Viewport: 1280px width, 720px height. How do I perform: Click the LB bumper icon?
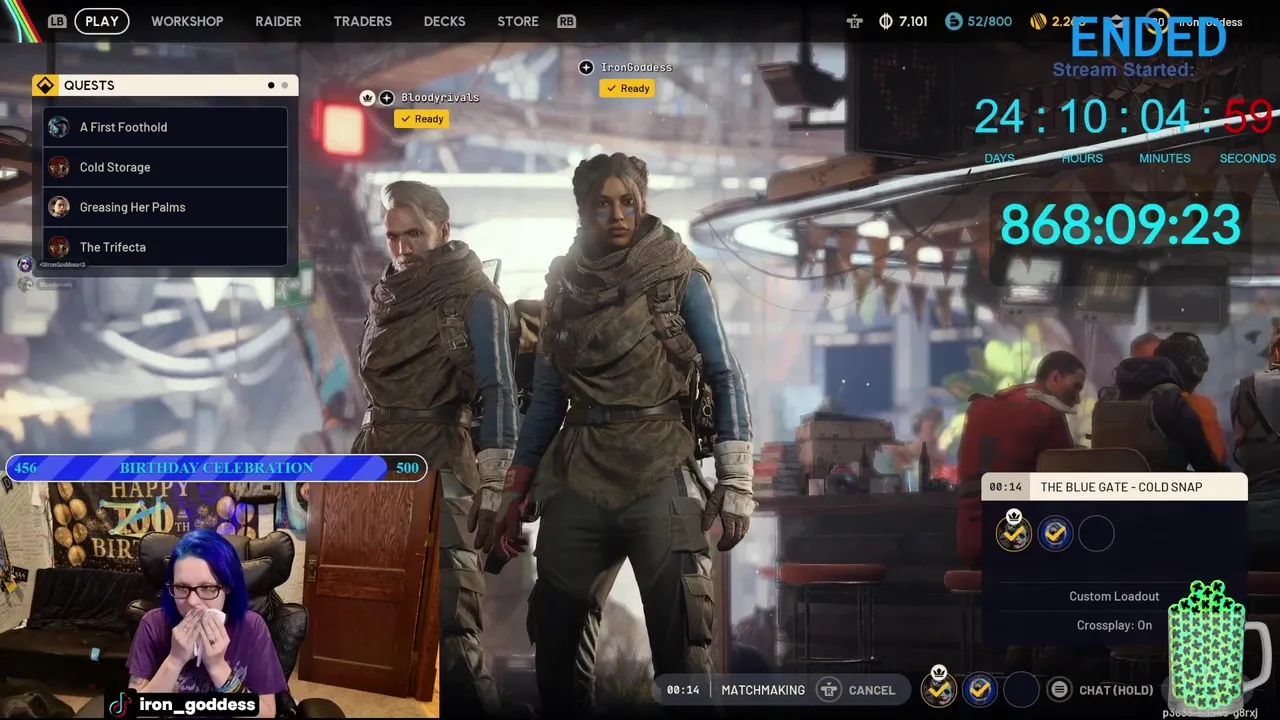[57, 21]
